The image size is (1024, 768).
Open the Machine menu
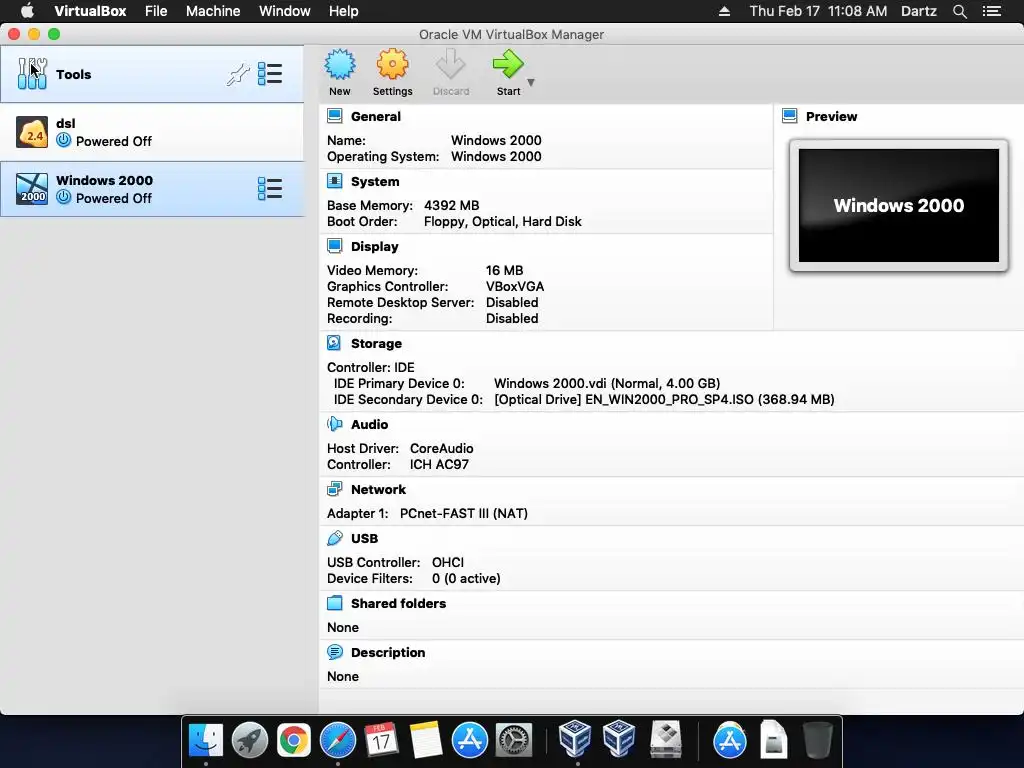click(213, 11)
